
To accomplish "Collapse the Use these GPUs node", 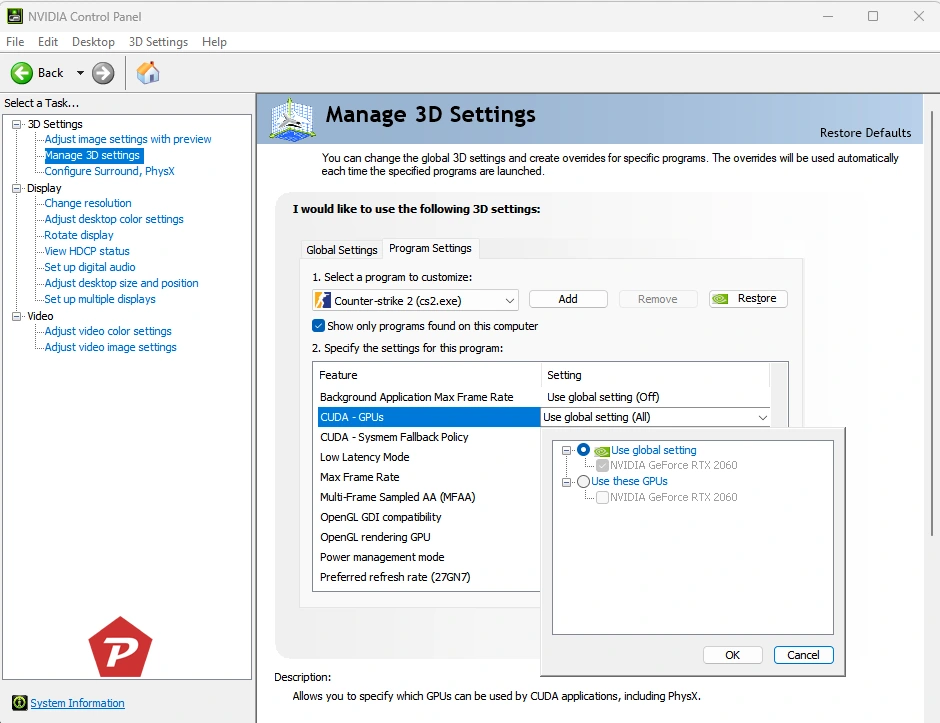I will pyautogui.click(x=566, y=482).
